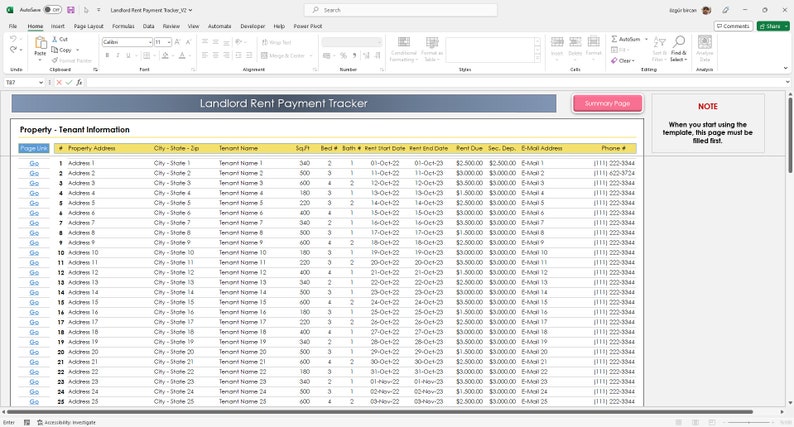Toggle Underline formatting

(x=128, y=55)
